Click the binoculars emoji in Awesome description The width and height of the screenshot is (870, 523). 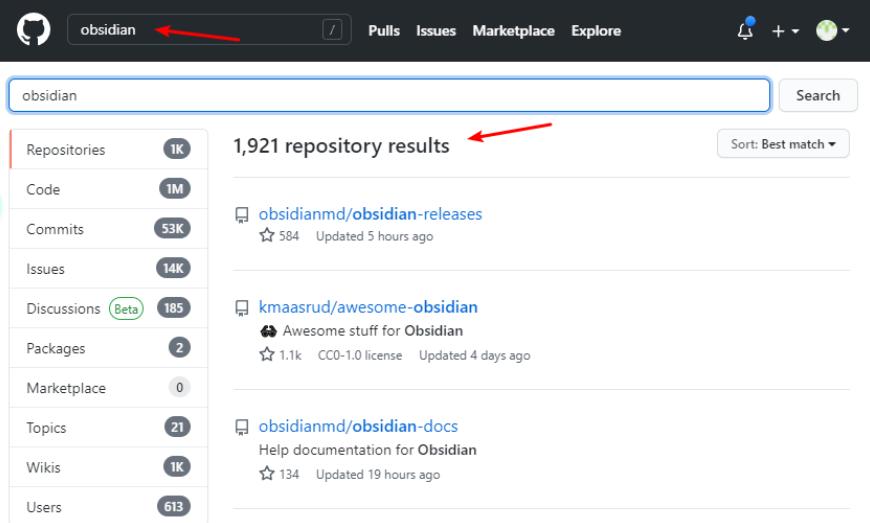[268, 331]
